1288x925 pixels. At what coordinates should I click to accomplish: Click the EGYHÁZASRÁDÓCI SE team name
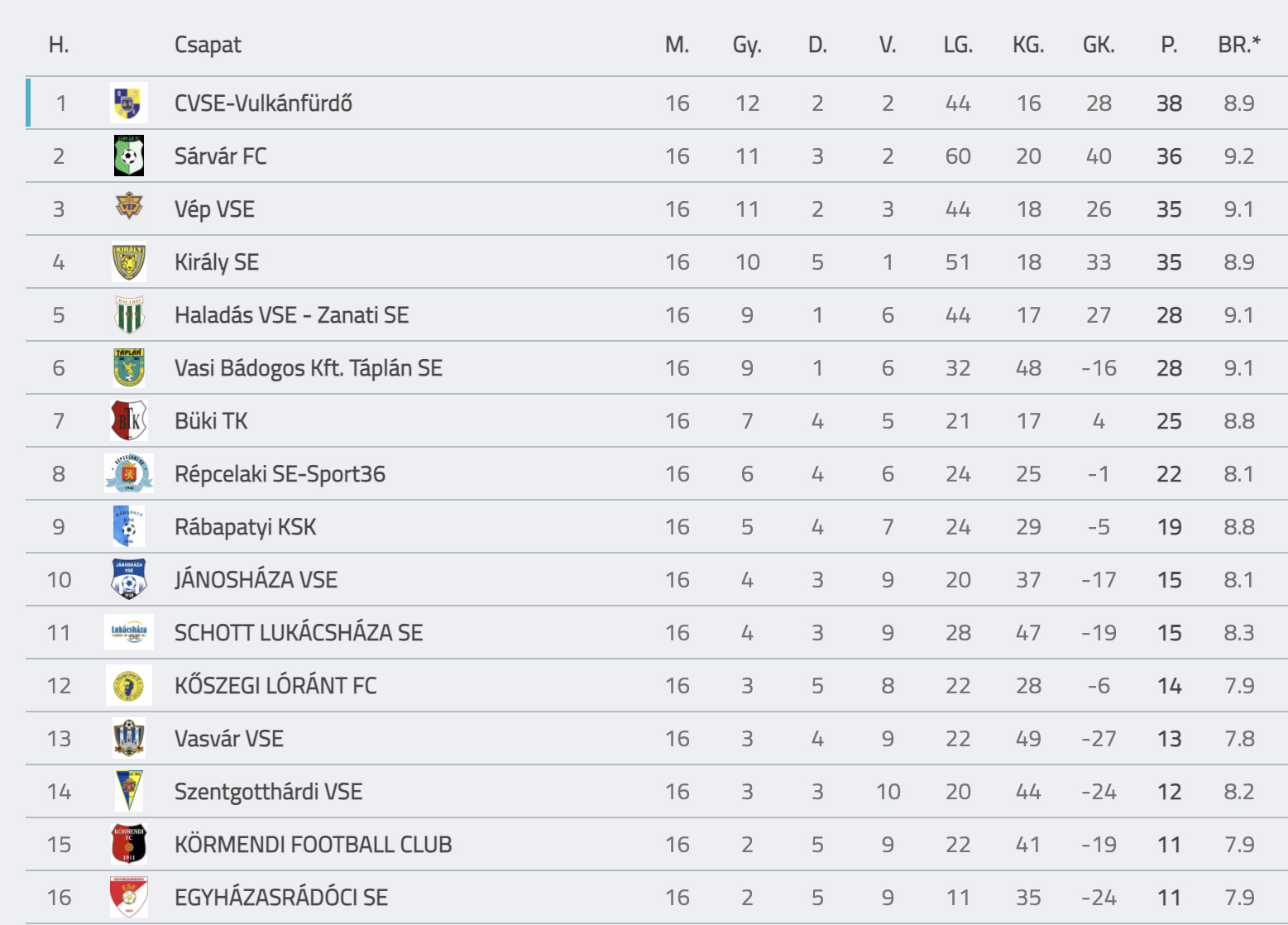(281, 898)
